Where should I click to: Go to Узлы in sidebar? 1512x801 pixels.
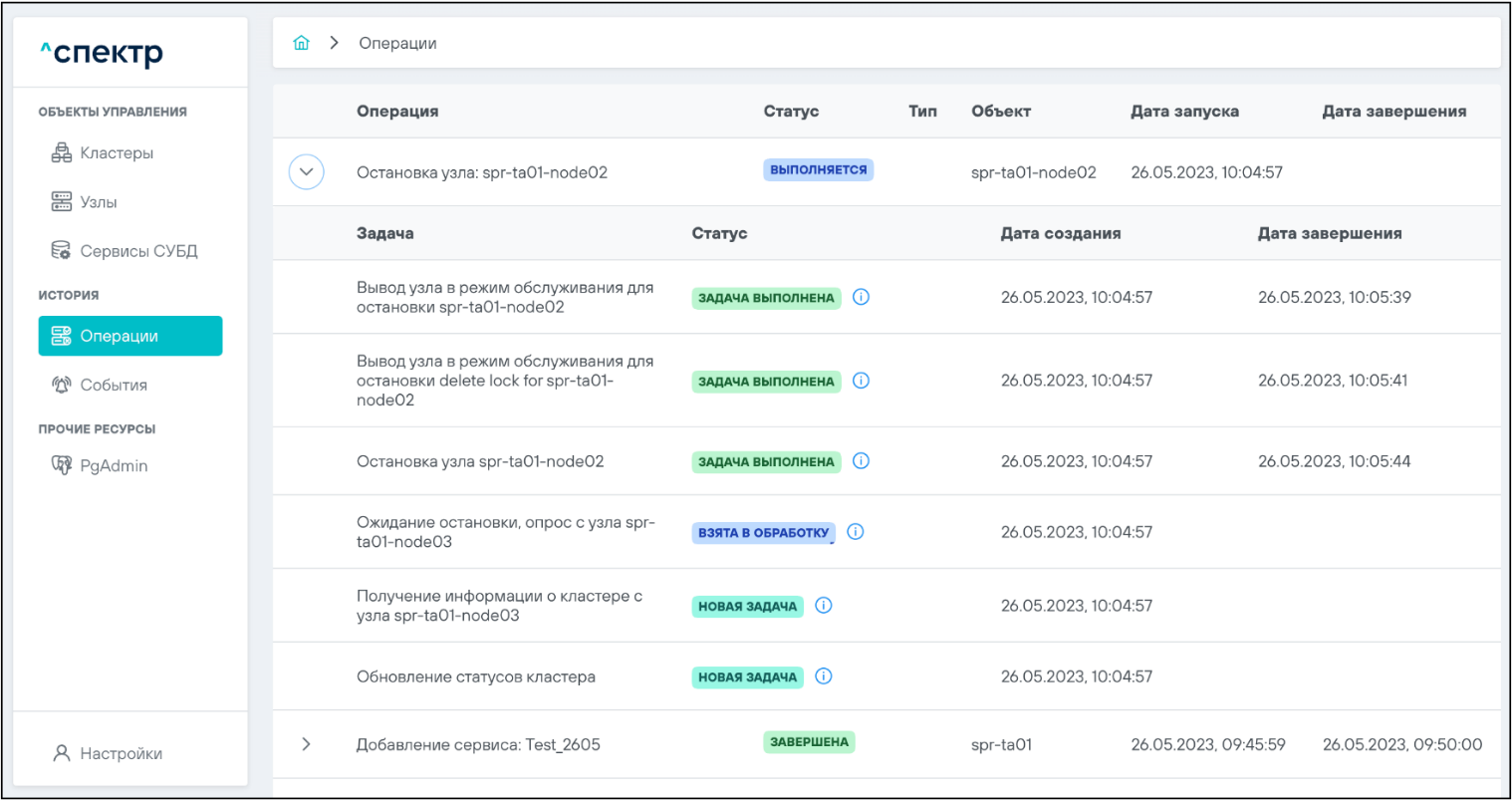98,202
